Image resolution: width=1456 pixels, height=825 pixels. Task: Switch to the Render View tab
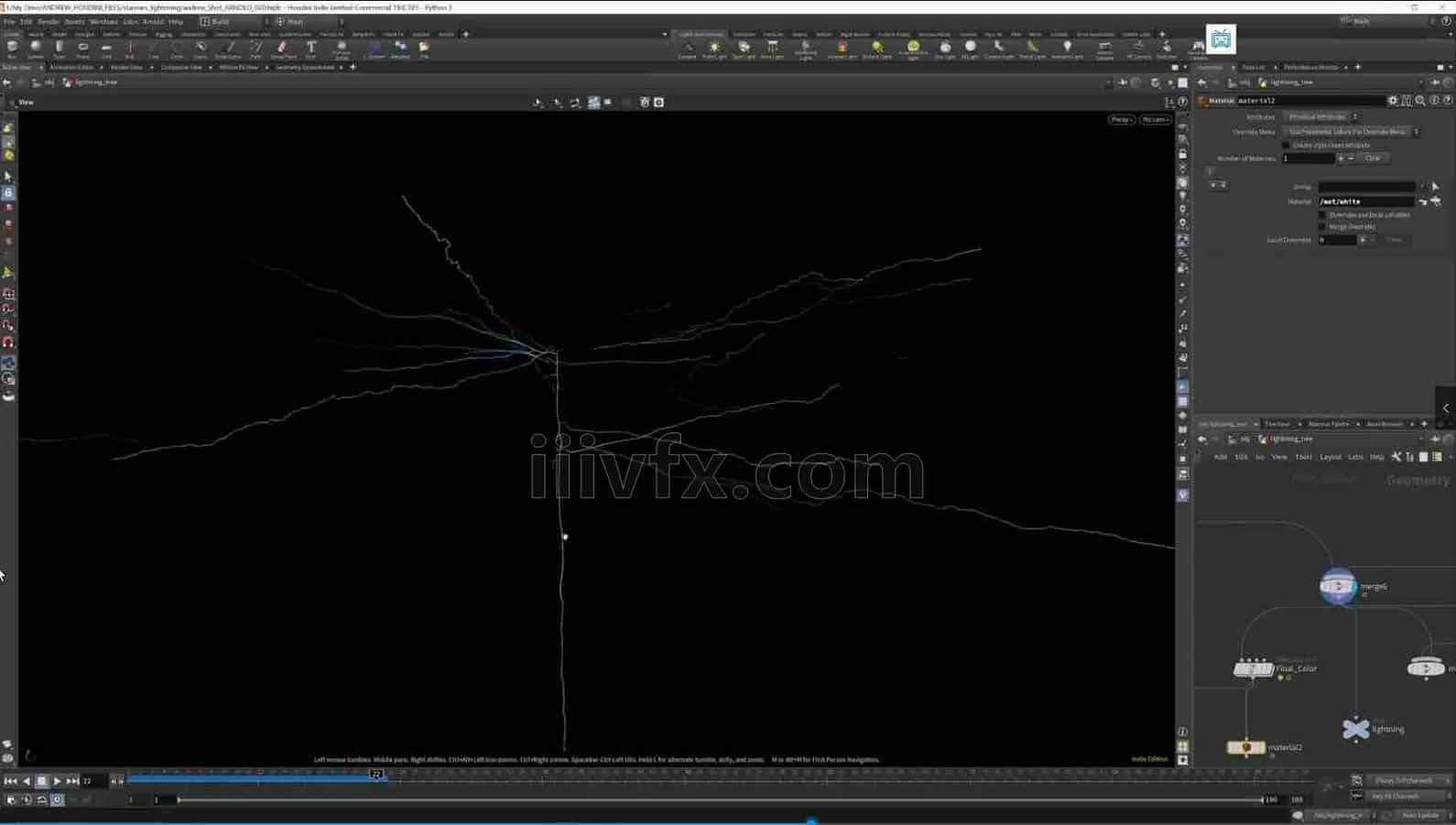(x=126, y=67)
